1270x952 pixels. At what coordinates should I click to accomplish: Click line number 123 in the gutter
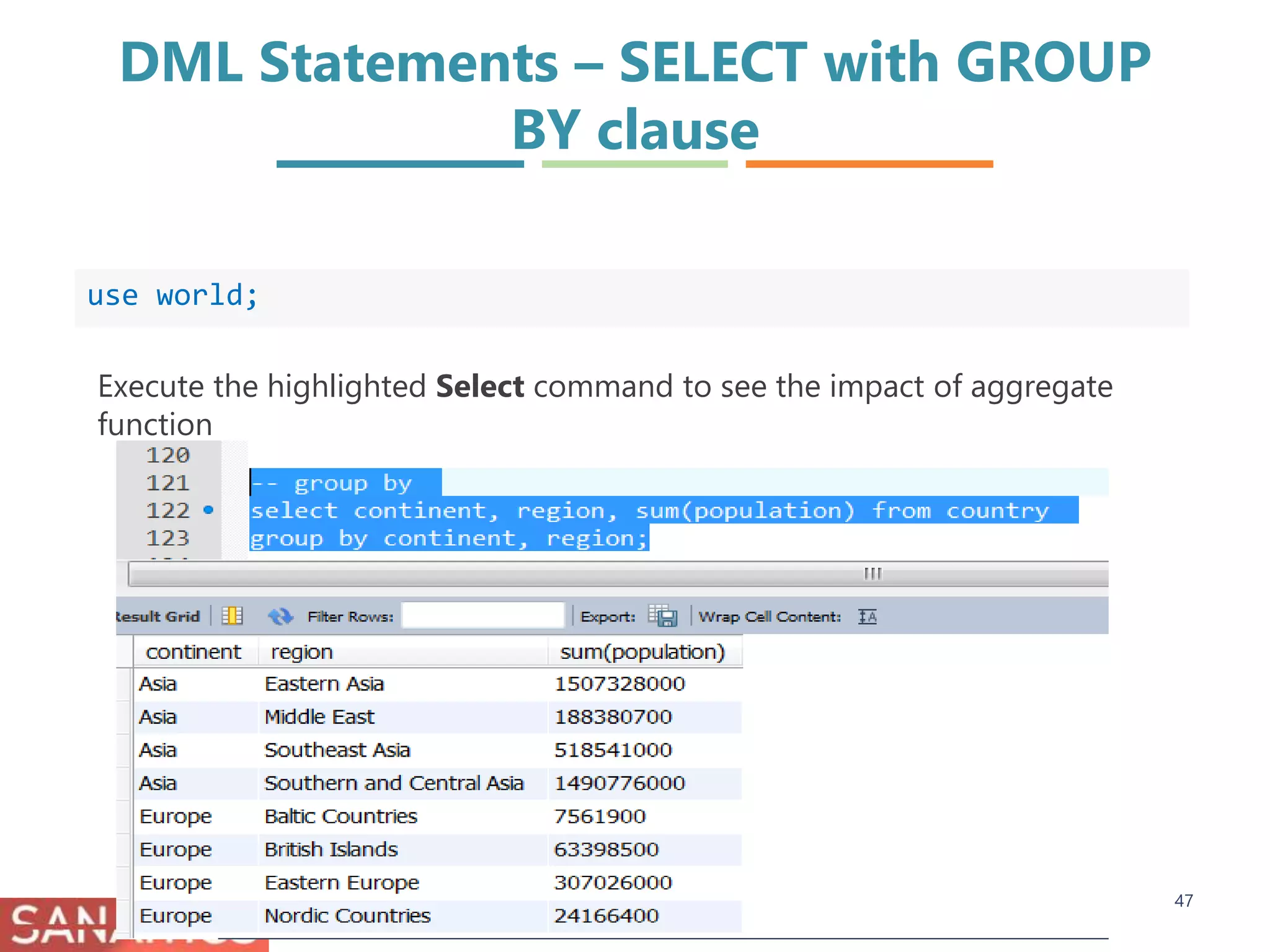[167, 538]
